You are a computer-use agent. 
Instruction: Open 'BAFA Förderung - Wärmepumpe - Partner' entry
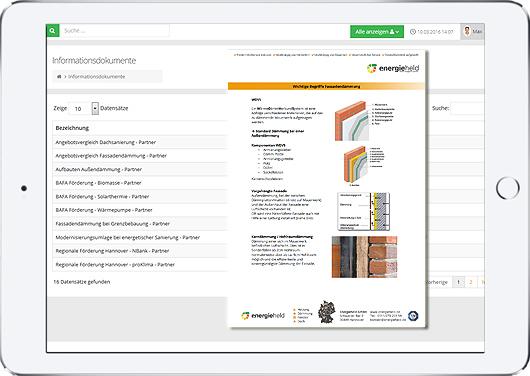pos(104,210)
